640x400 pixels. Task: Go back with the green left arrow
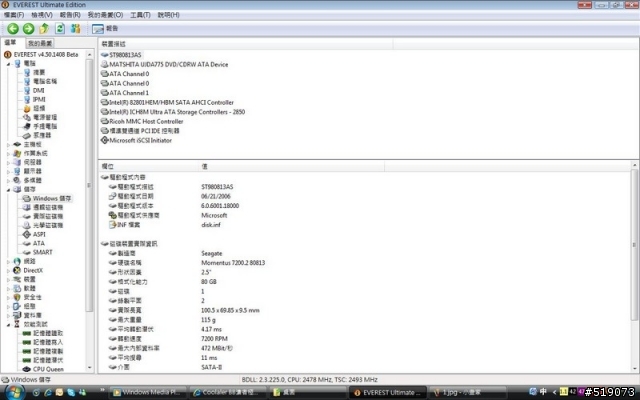pos(13,29)
